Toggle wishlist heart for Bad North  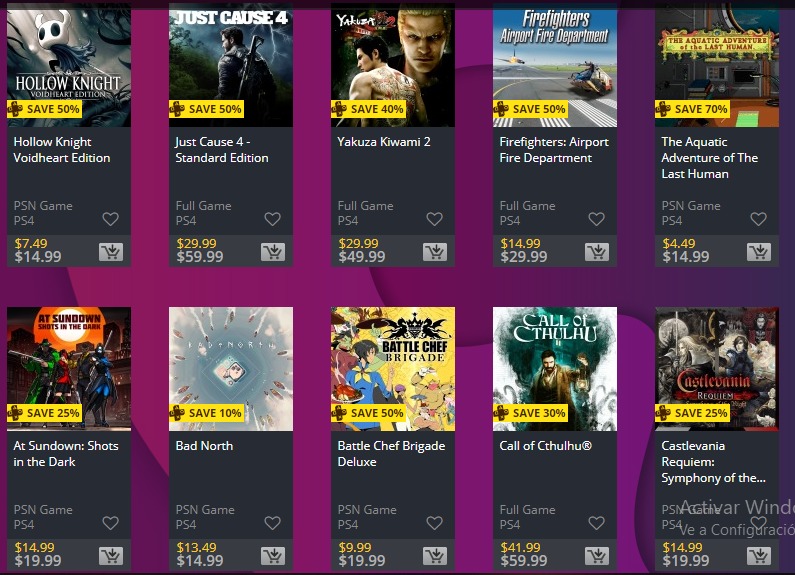pos(272,523)
